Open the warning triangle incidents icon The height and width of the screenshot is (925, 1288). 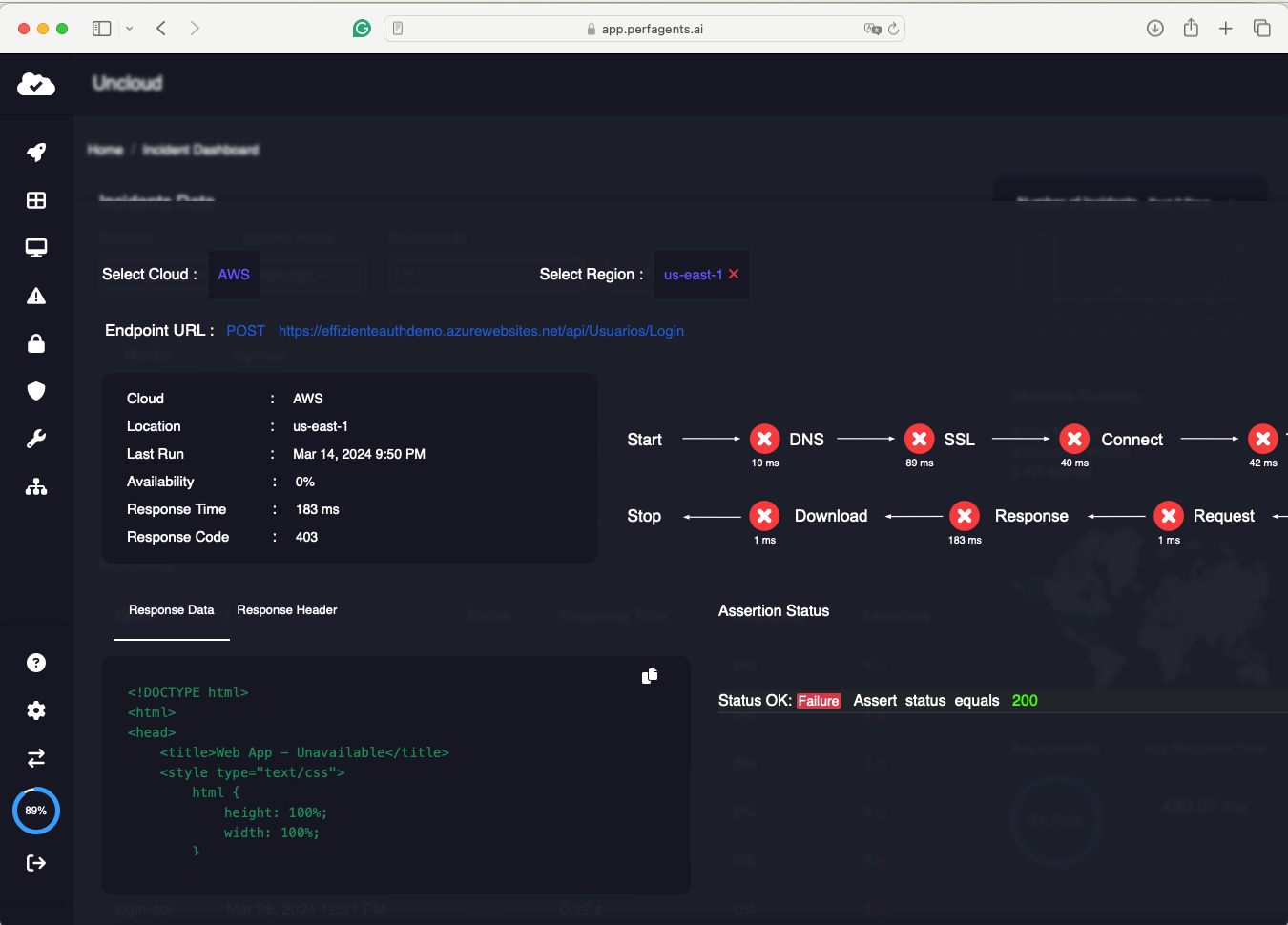click(x=36, y=296)
